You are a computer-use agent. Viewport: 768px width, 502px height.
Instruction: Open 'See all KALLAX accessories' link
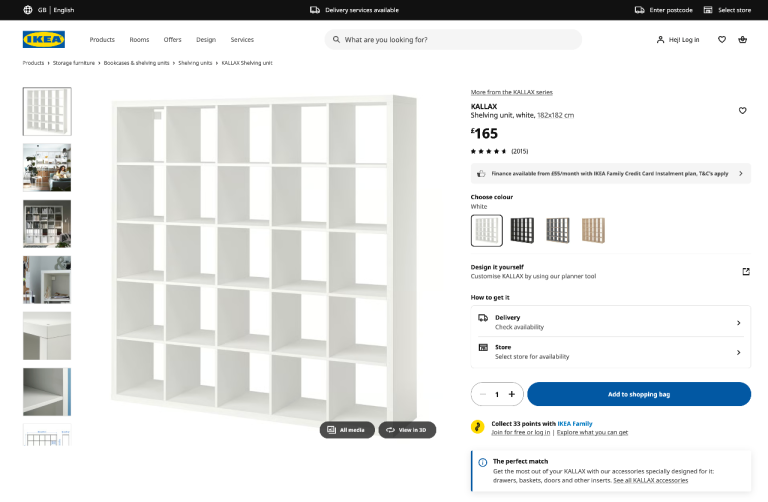click(x=650, y=480)
